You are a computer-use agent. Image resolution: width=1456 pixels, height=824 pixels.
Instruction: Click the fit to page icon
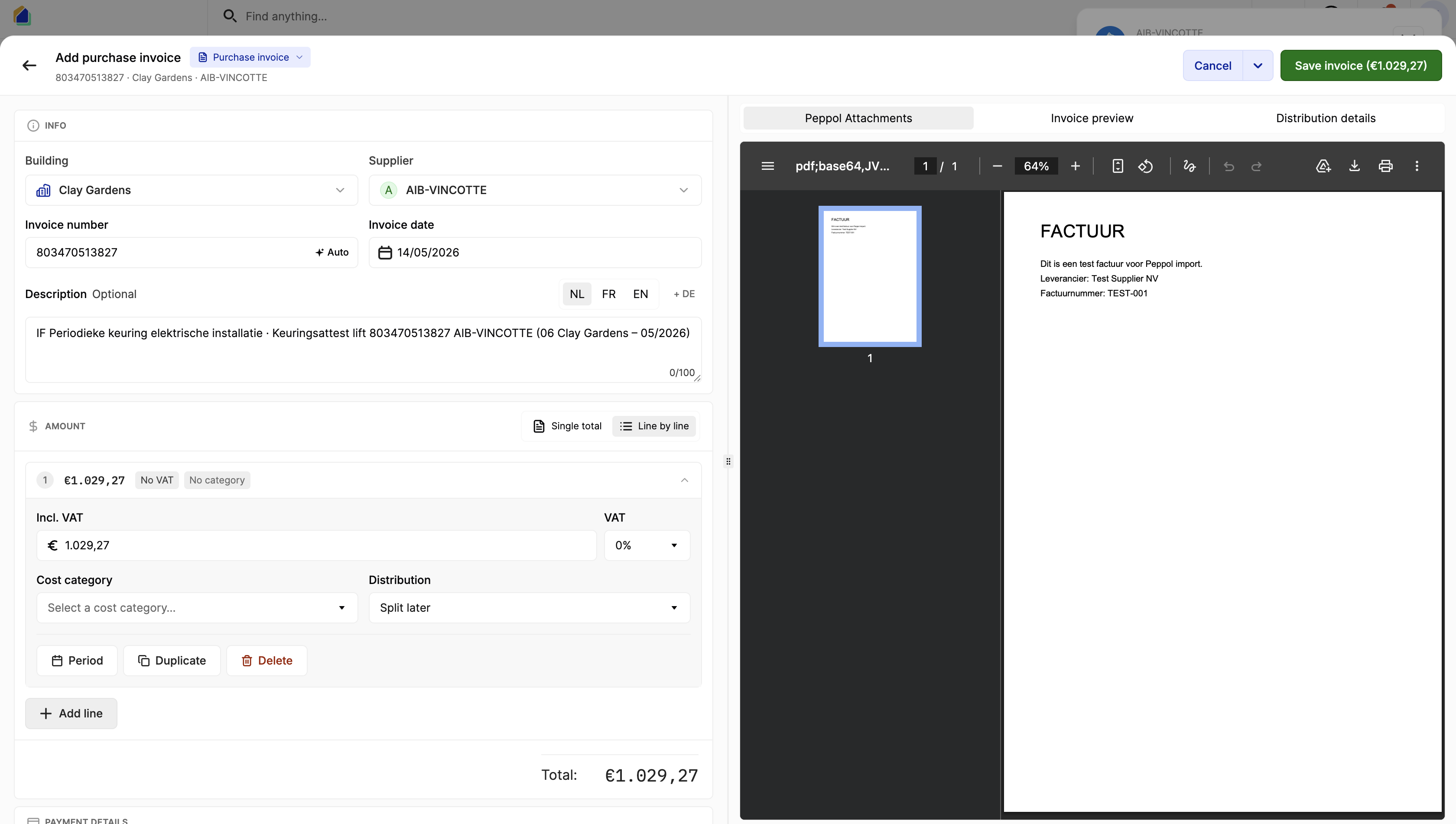coord(1118,166)
